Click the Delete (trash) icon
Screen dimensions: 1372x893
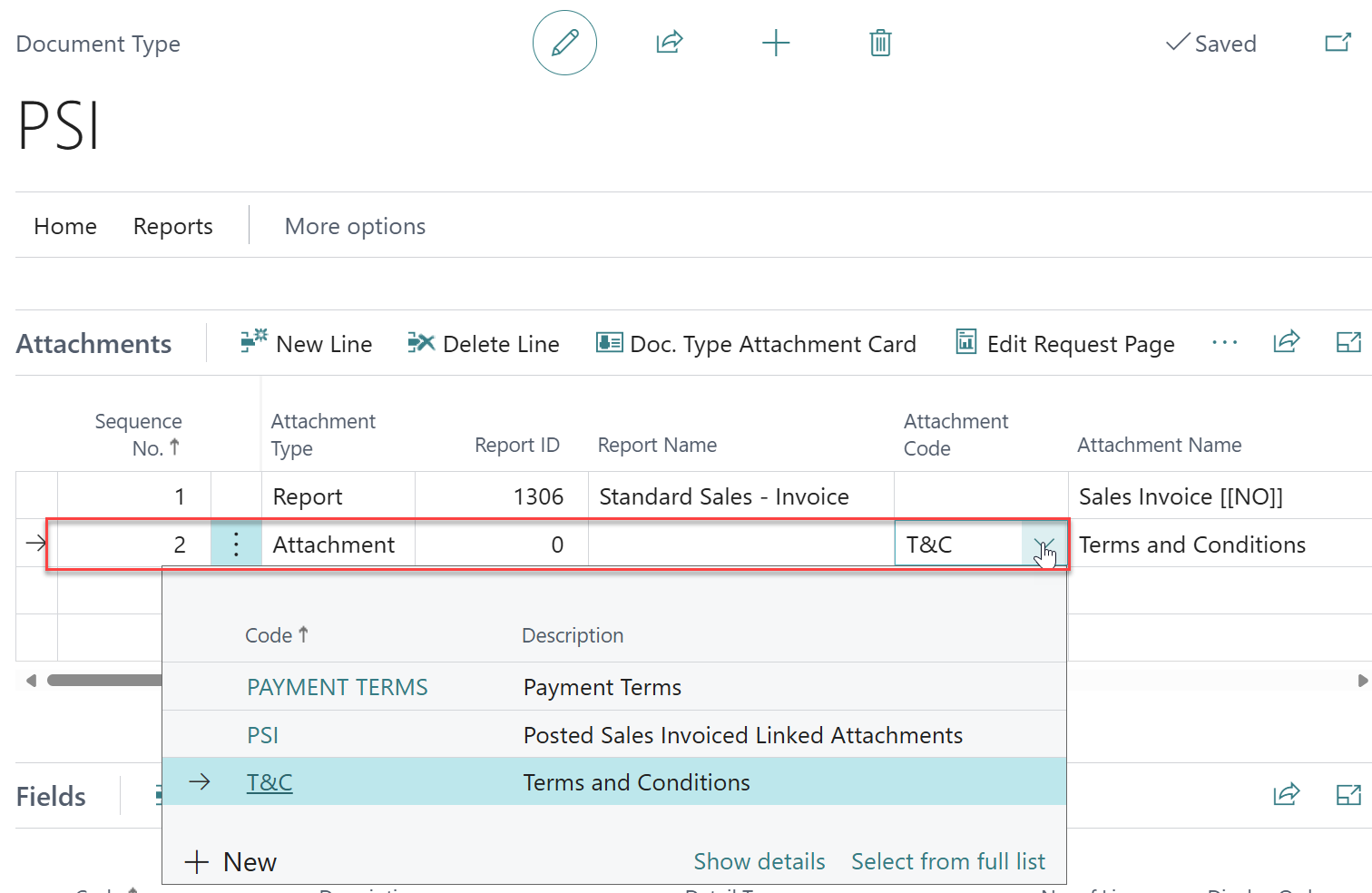[878, 42]
